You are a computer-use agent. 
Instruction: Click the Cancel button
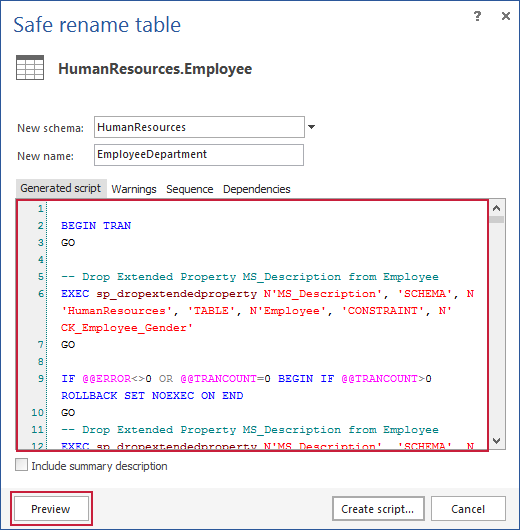[x=468, y=508]
